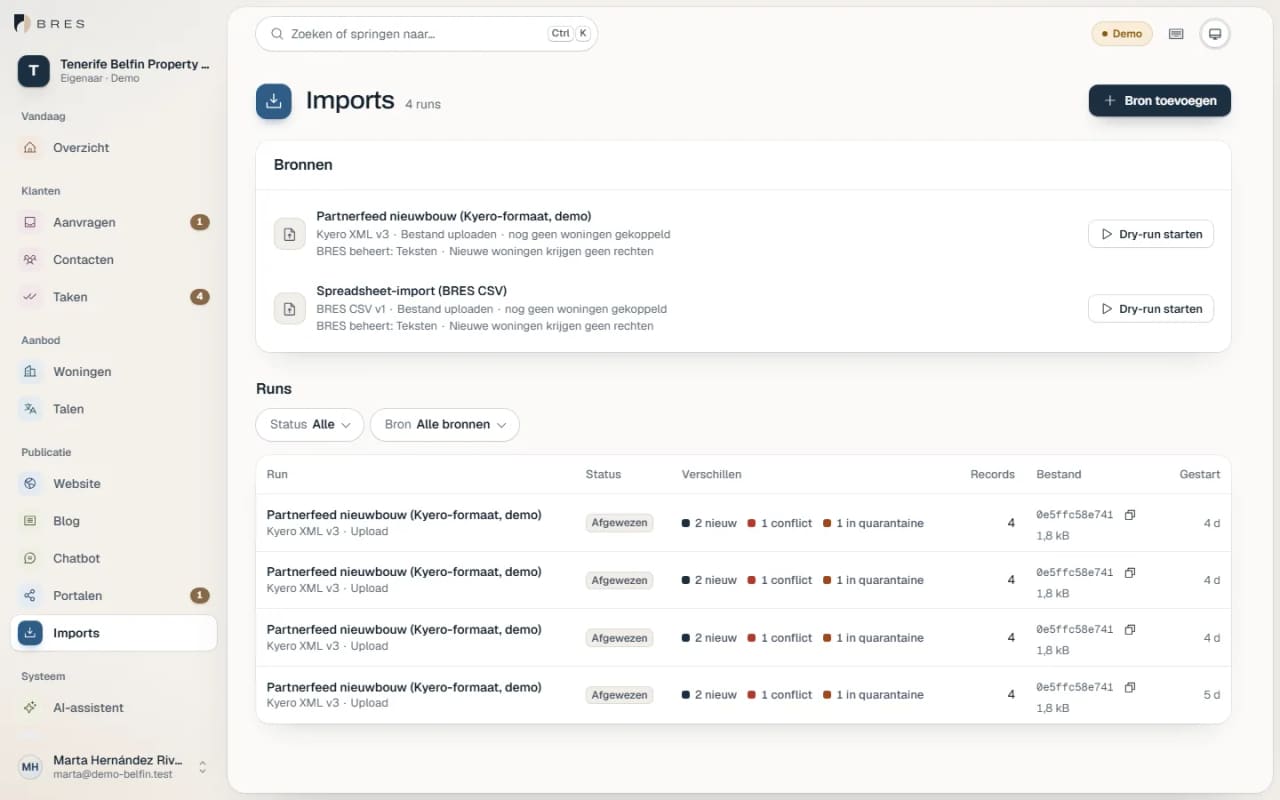Open the Chatbot icon in the sidebar
Viewport: 1280px width, 800px height.
30,558
